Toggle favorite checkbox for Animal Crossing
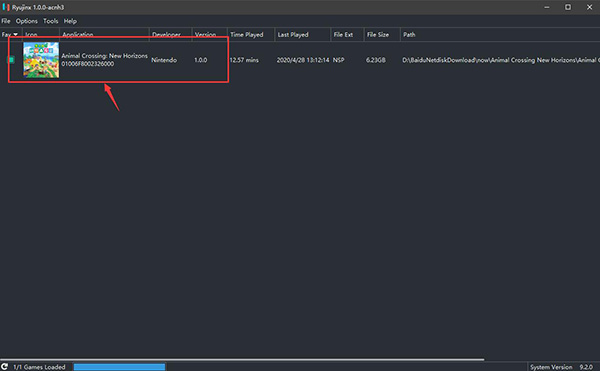This screenshot has height=371, width=600. click(x=11, y=60)
